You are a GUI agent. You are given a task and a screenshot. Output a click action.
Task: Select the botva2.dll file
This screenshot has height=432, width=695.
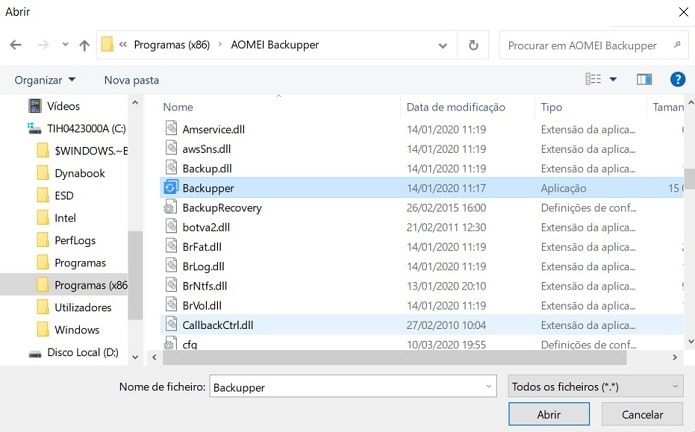[x=206, y=227]
